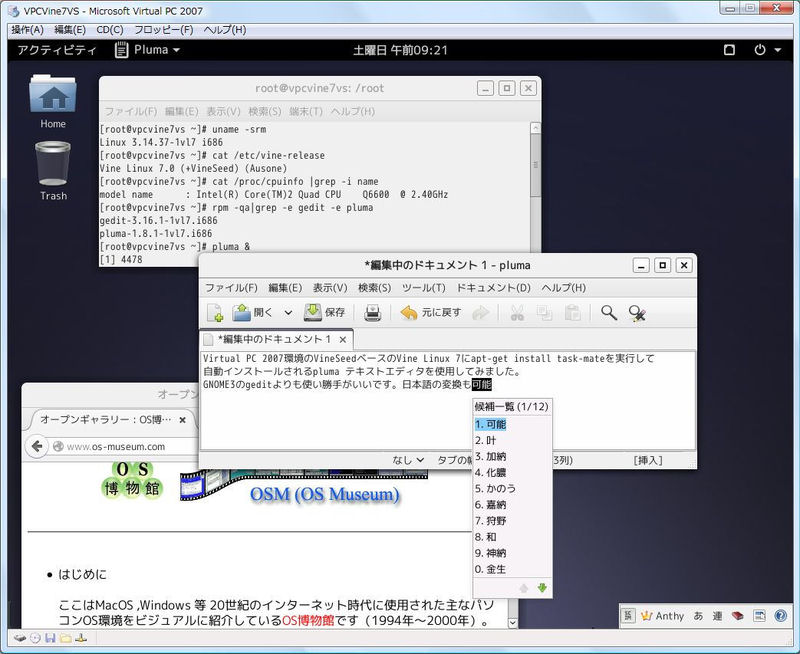Open the 検索(S) menu in Pluma
800x654 pixels.
coord(374,288)
